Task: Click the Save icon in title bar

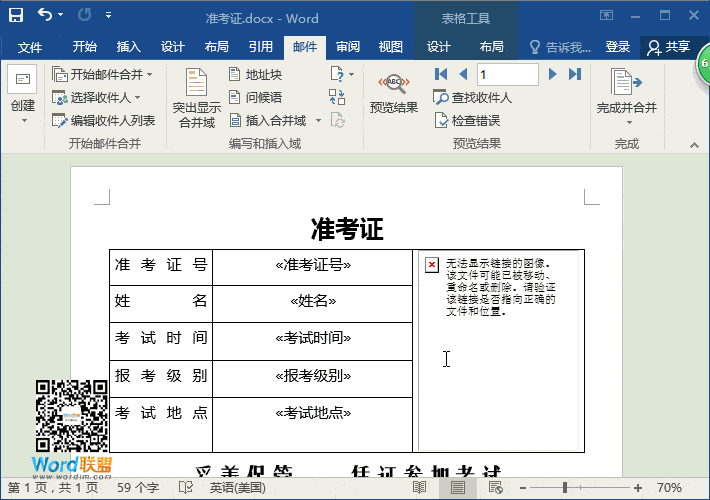Action: (16, 16)
